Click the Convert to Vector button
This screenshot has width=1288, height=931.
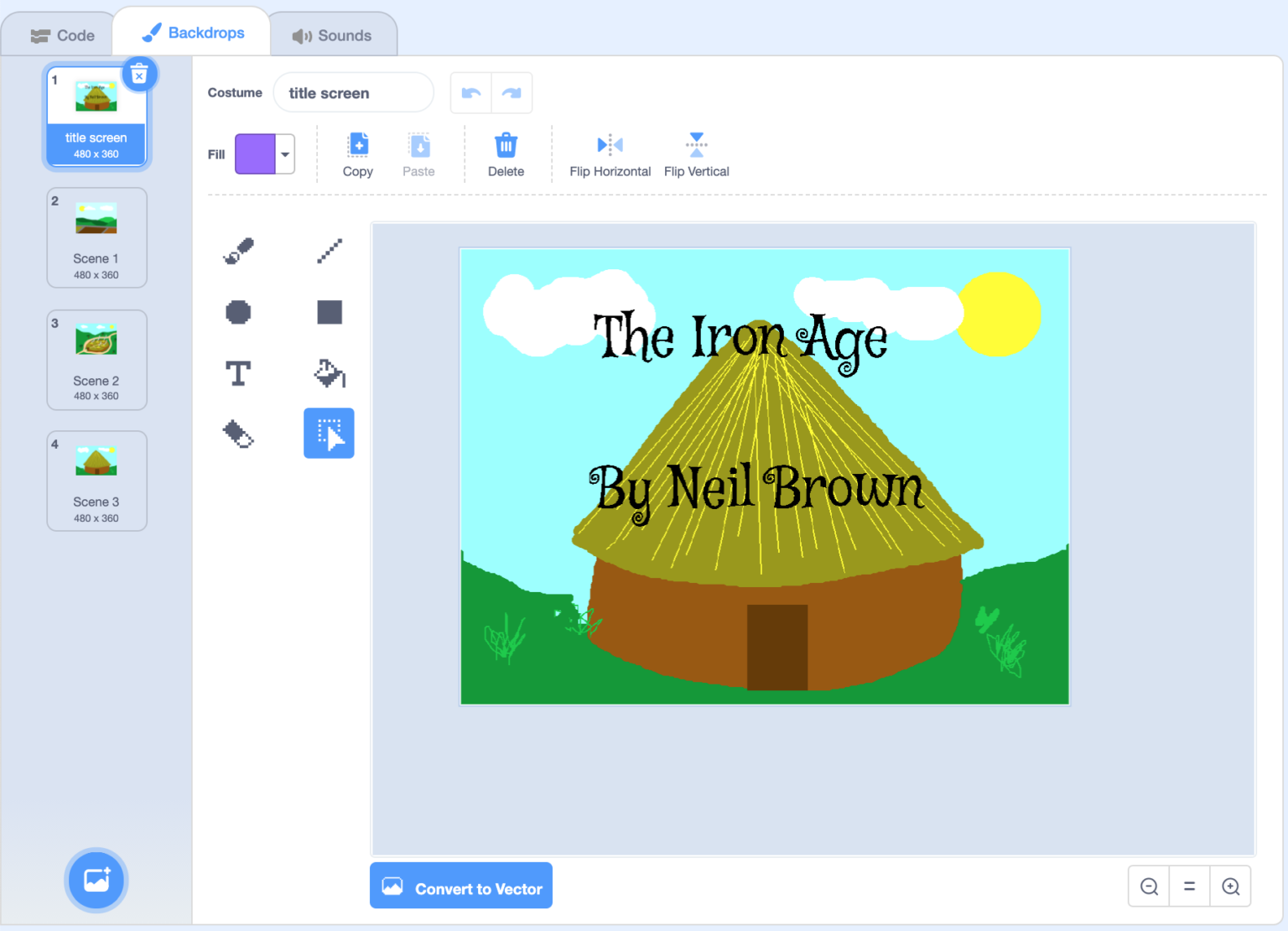point(460,886)
